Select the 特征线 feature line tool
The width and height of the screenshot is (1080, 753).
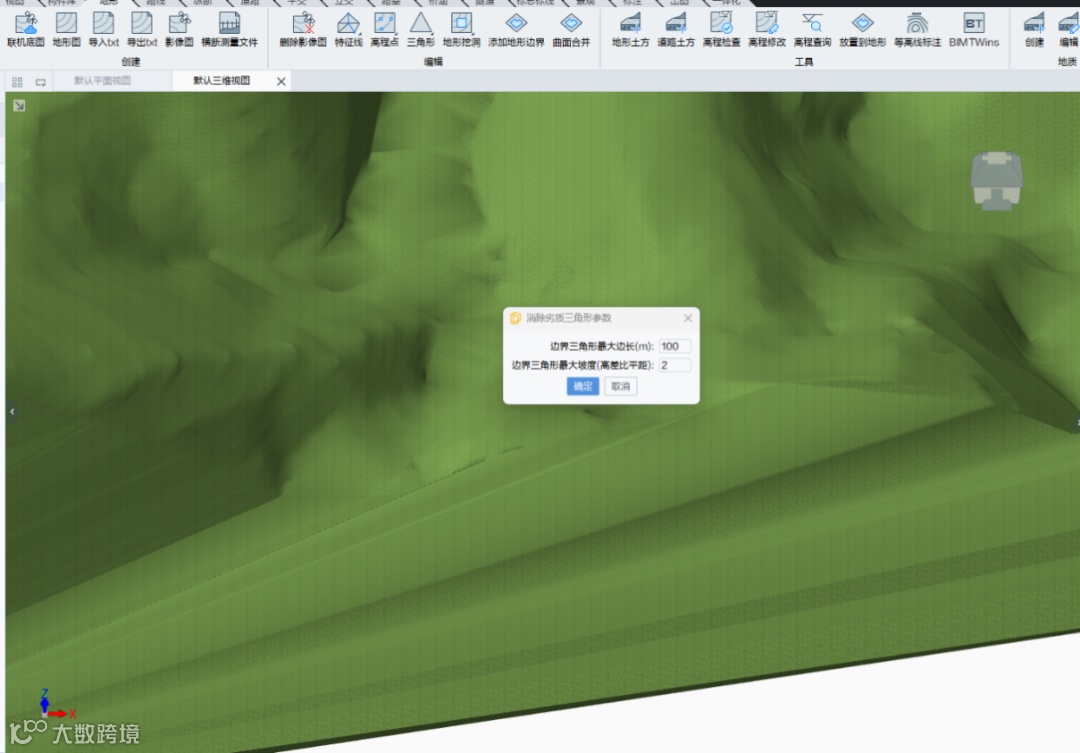[x=349, y=30]
